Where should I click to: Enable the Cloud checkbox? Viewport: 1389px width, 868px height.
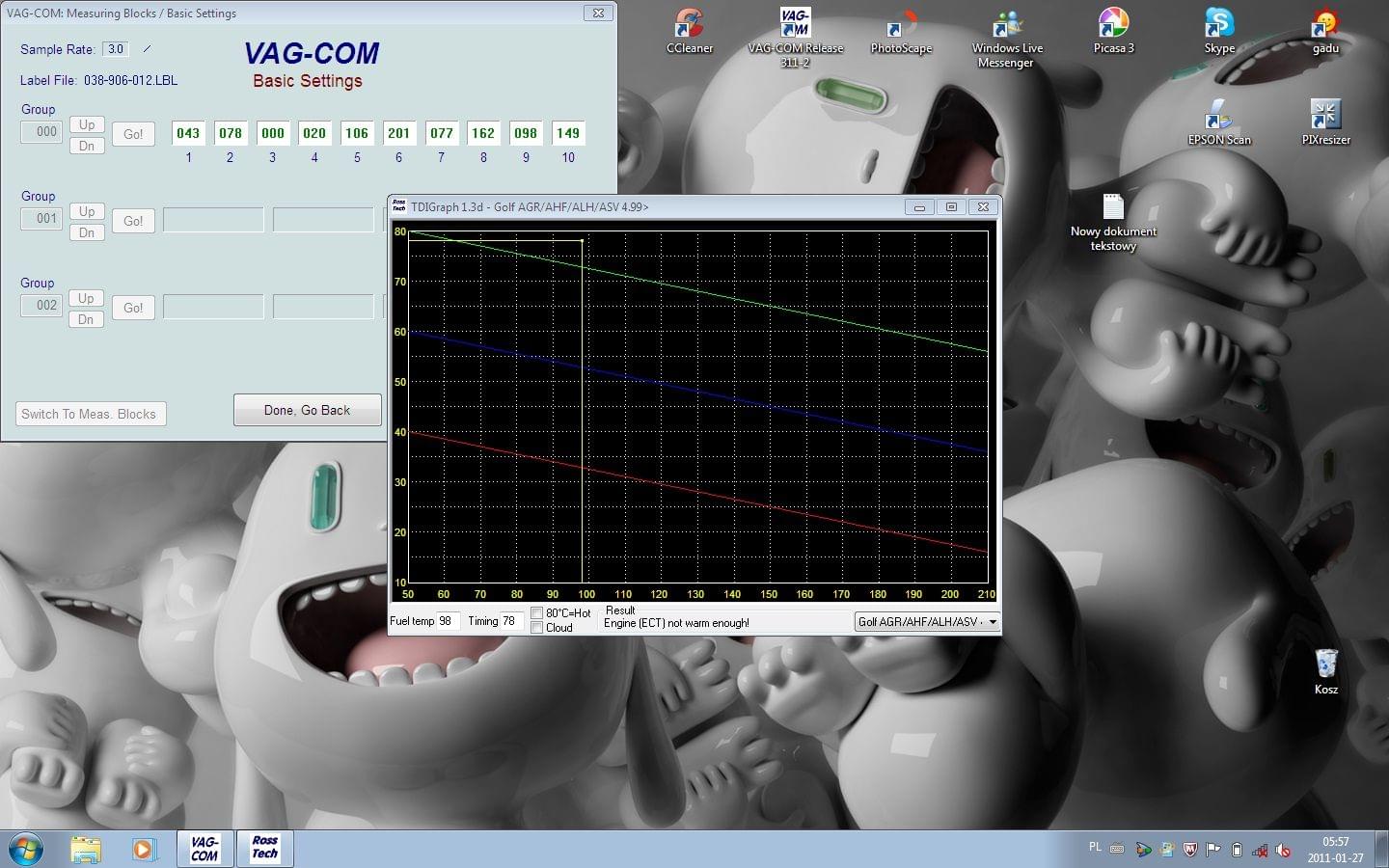click(x=537, y=628)
